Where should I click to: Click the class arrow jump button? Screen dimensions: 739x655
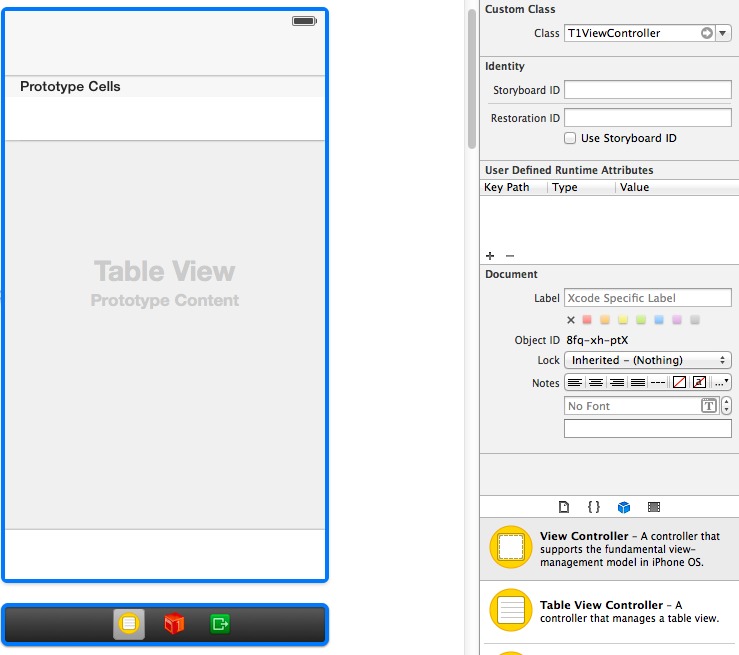coord(706,33)
